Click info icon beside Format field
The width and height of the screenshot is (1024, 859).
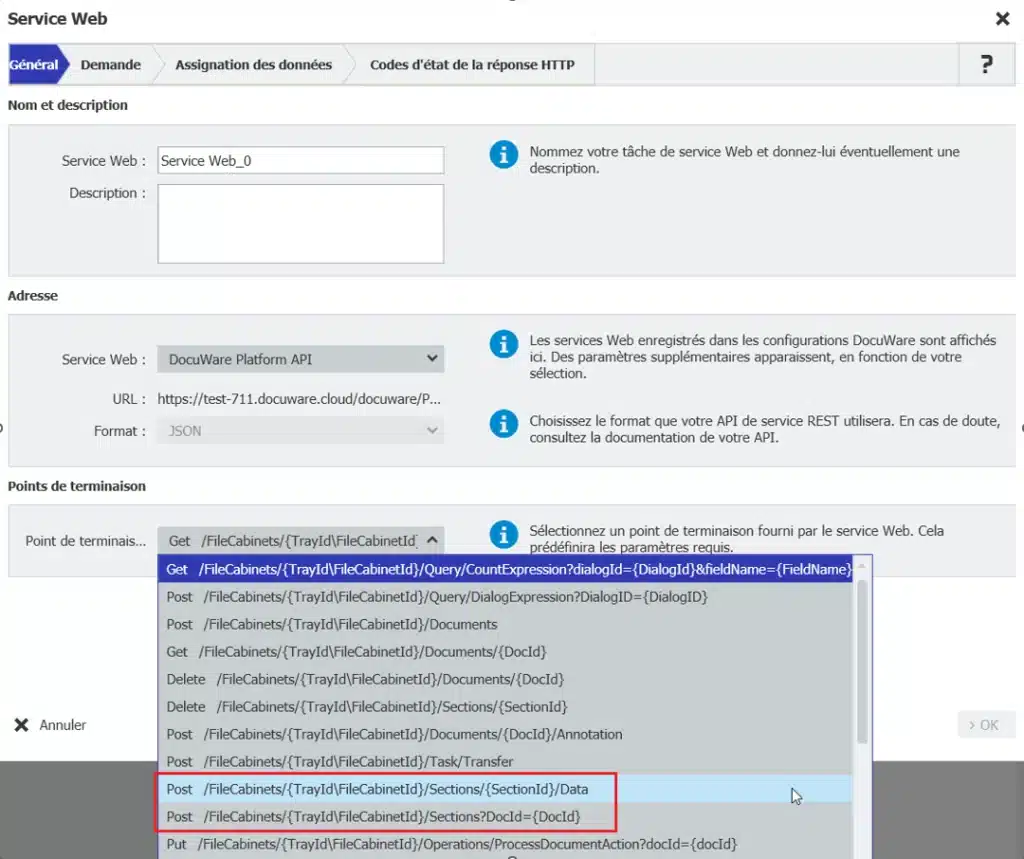coord(503,423)
